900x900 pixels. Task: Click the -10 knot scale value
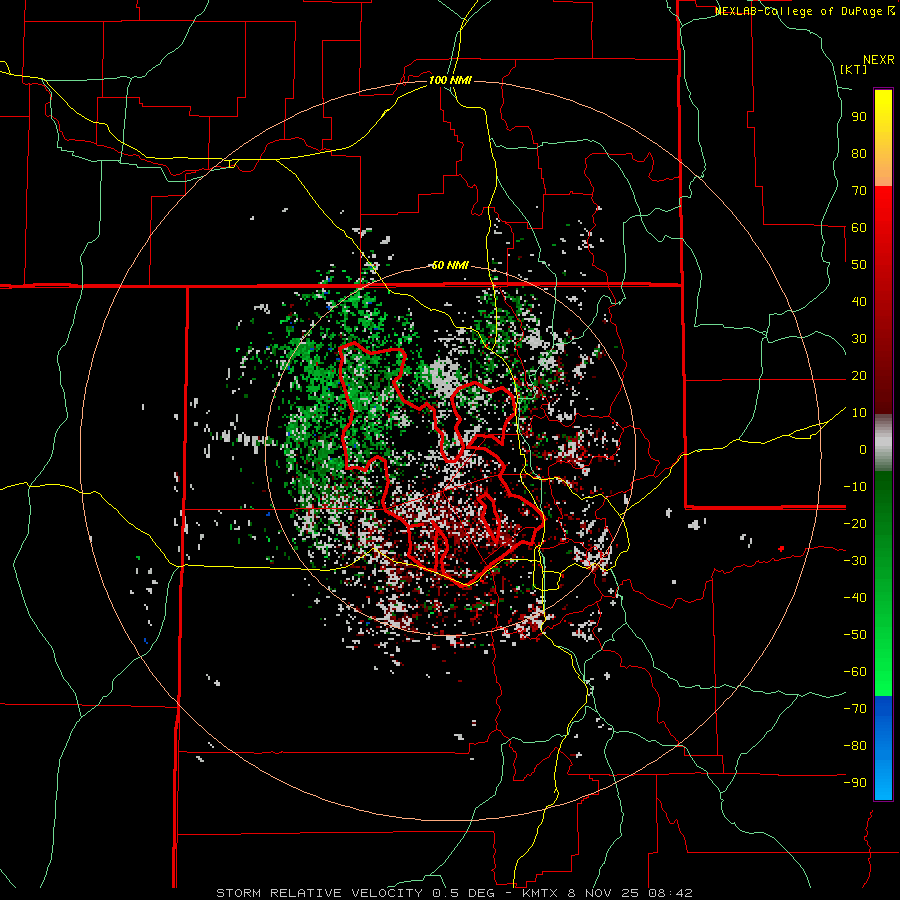(x=855, y=487)
